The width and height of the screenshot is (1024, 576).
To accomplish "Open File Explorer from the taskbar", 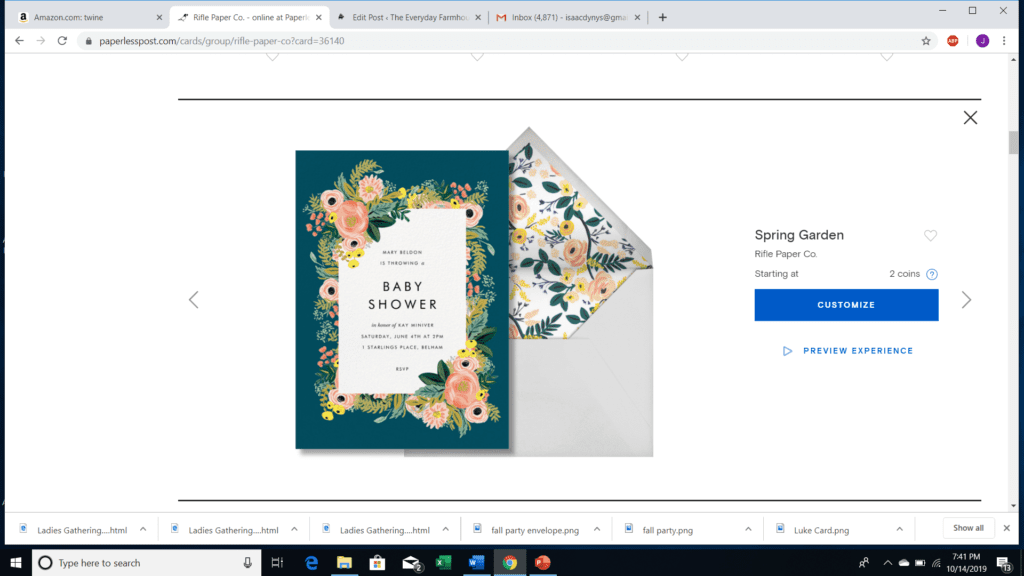I will coord(344,562).
